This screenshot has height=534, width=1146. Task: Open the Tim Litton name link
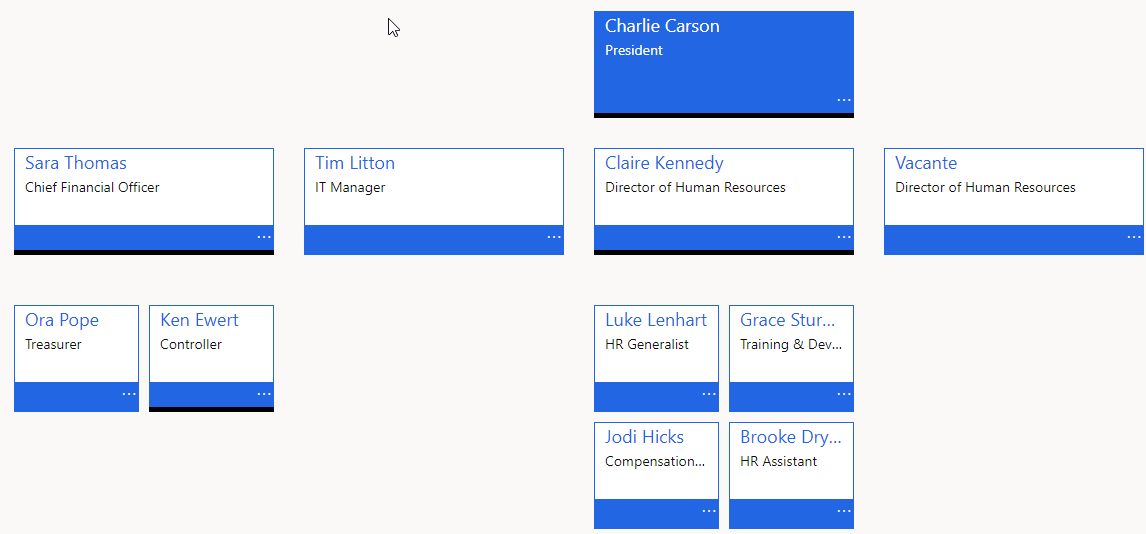click(354, 163)
